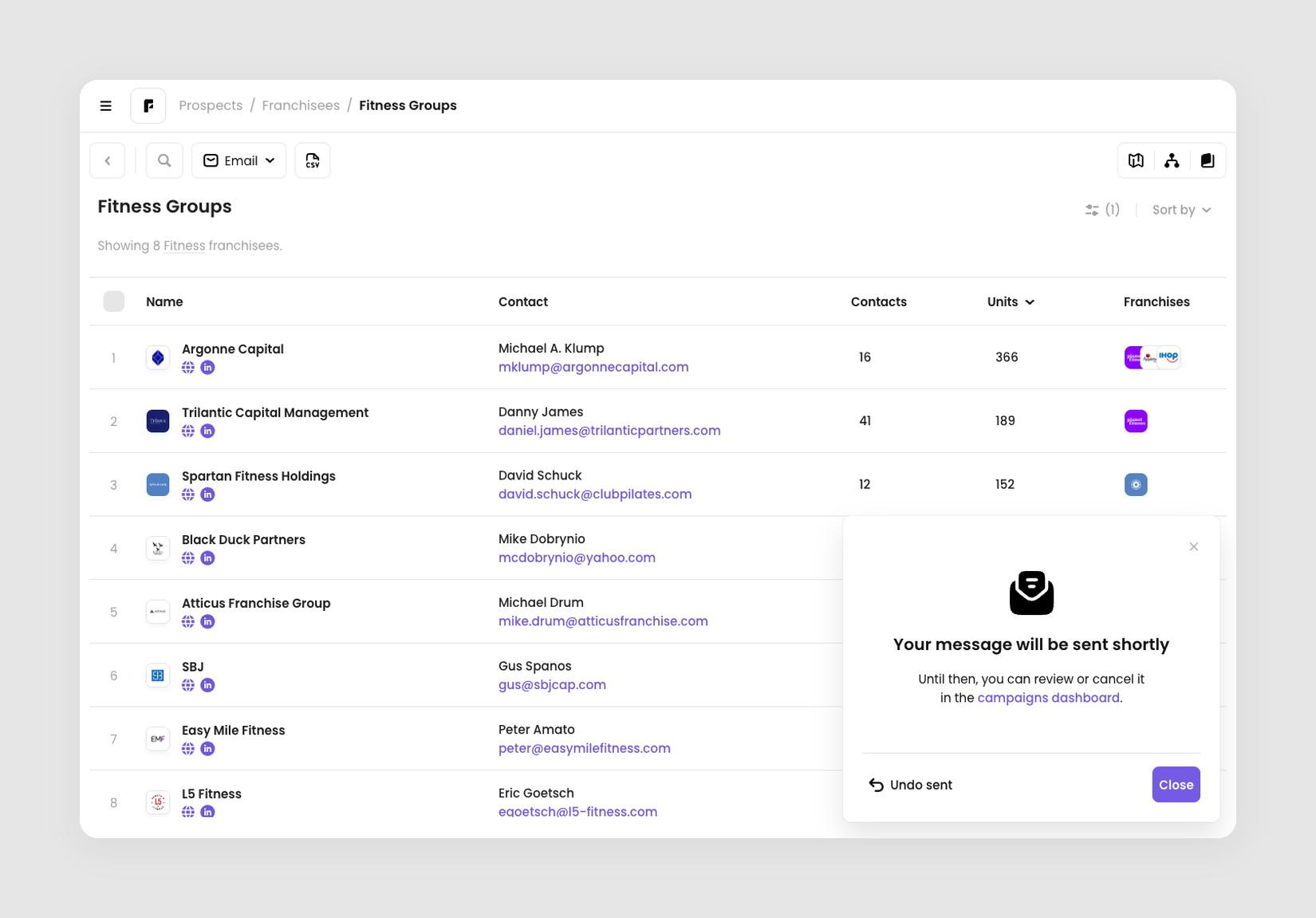Open Trilantic Capital Management LinkedIn icon
The width and height of the screenshot is (1316, 918).
point(207,431)
